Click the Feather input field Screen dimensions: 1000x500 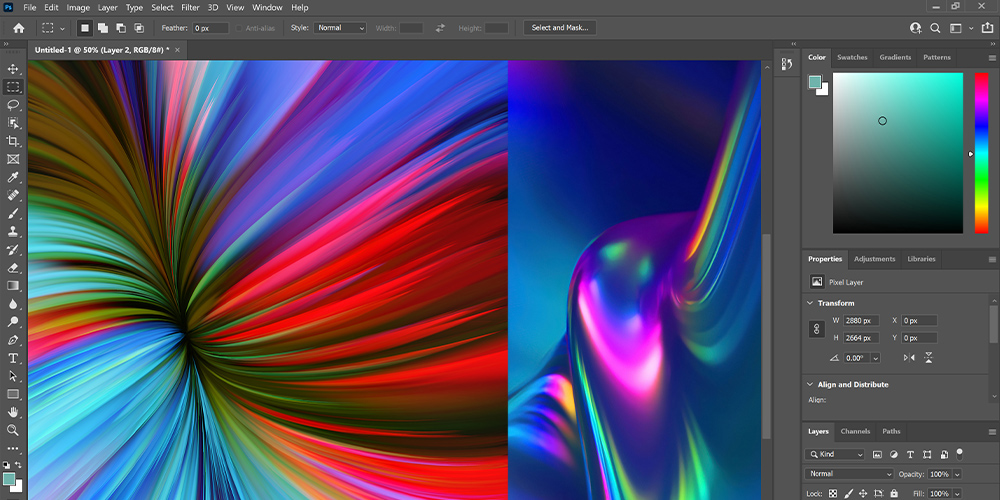(210, 28)
